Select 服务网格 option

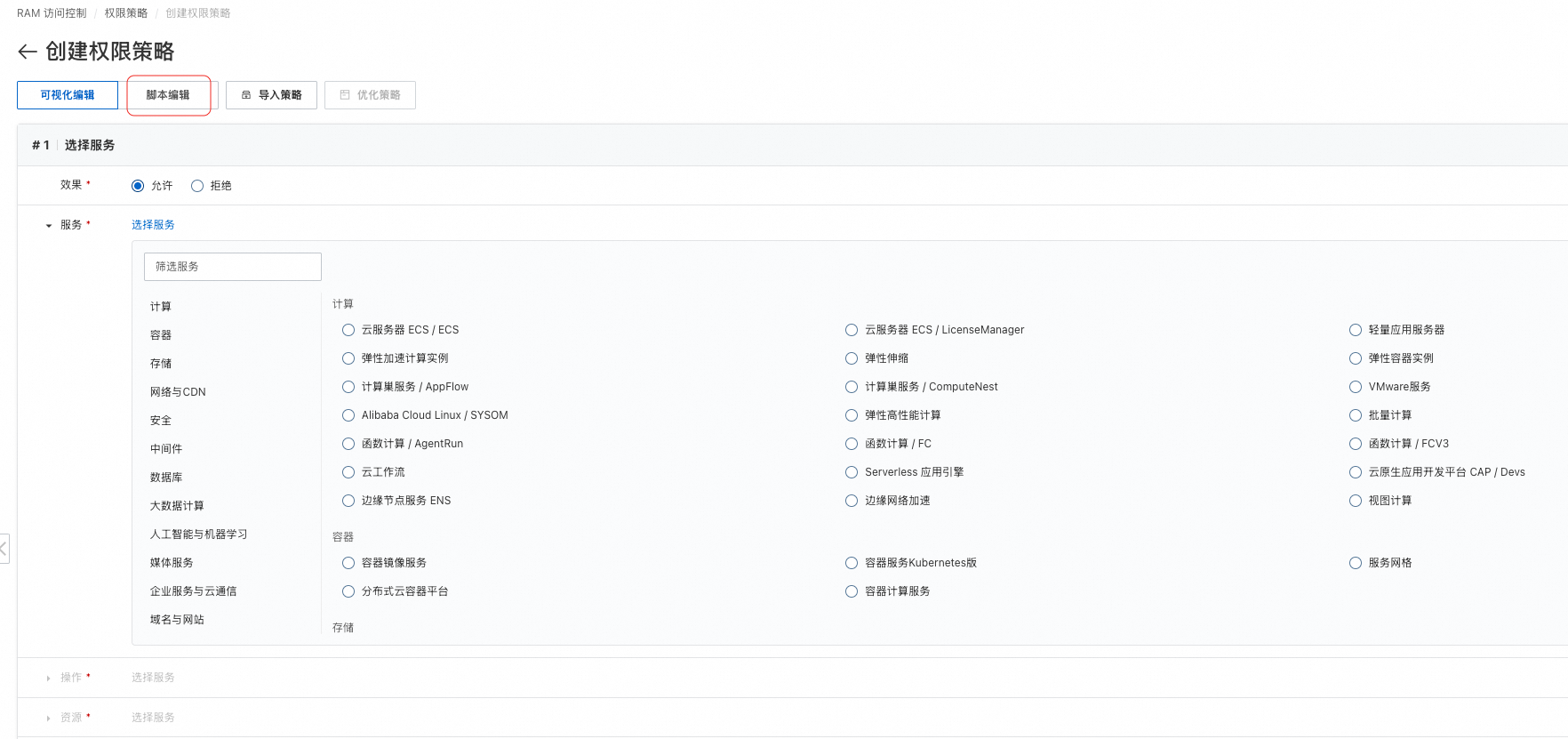[x=1356, y=563]
